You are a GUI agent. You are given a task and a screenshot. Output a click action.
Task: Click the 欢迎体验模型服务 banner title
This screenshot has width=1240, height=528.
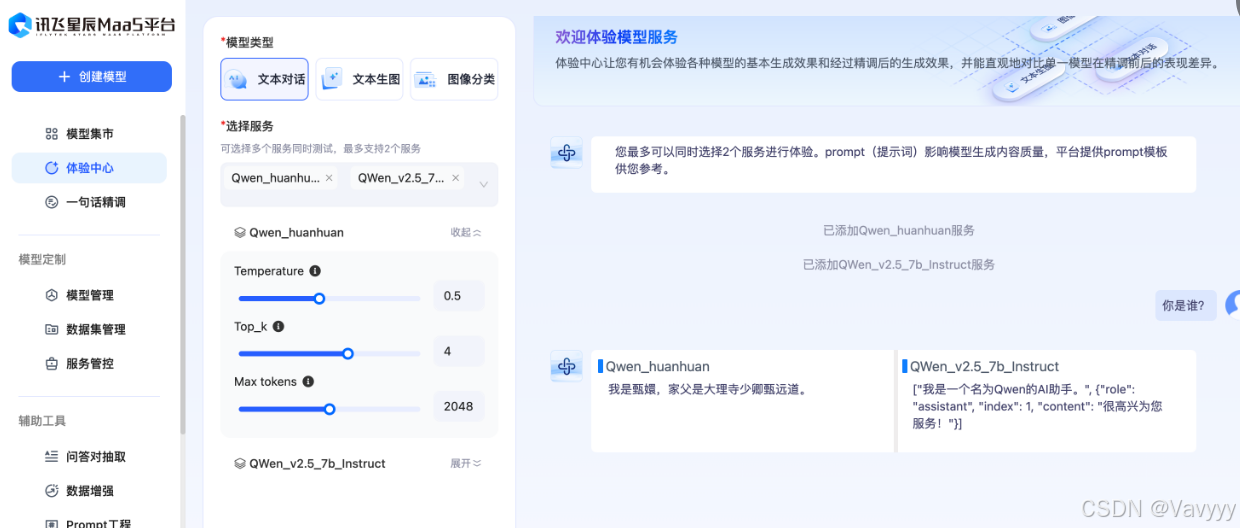[x=616, y=37]
